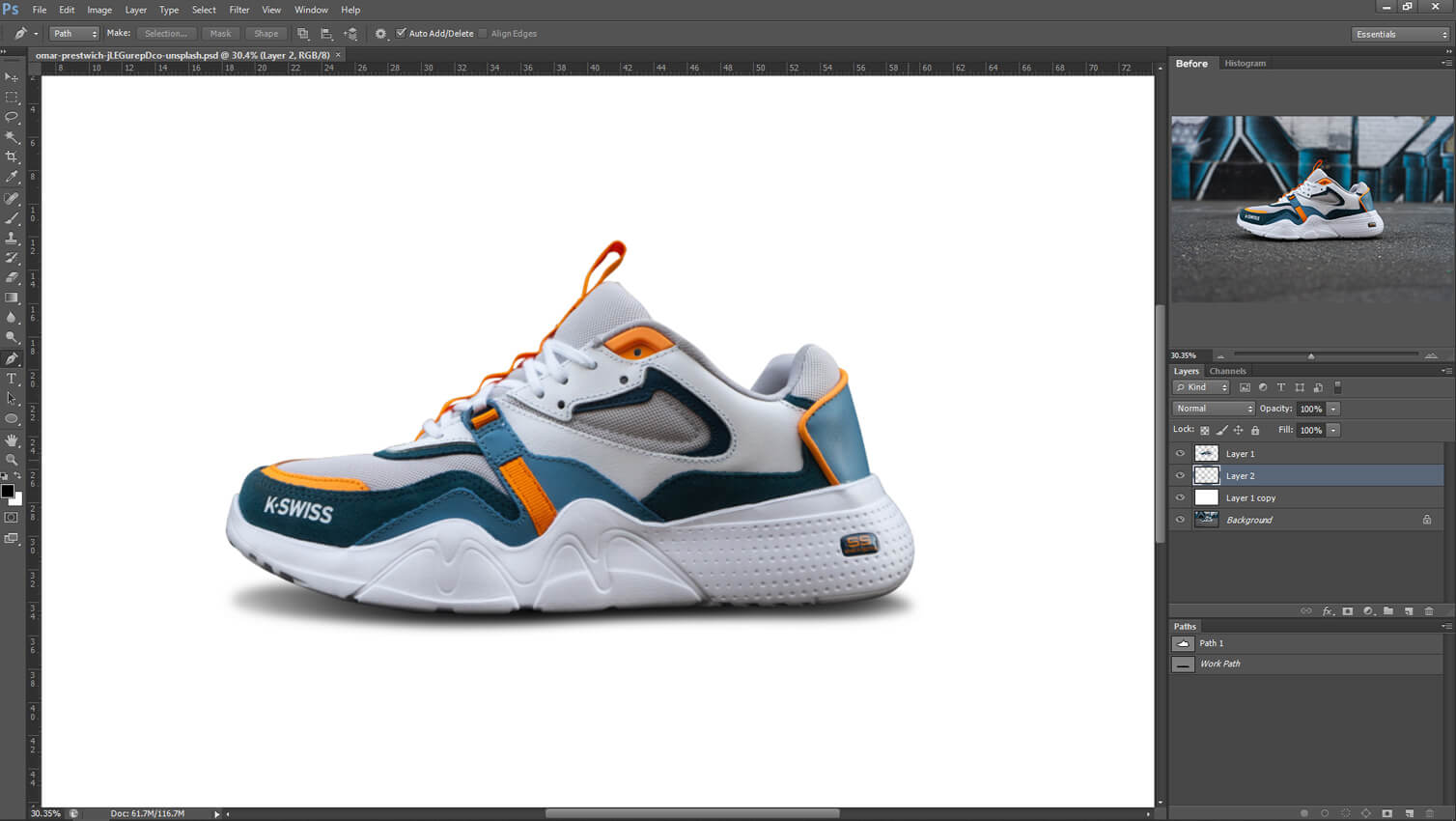Image resolution: width=1456 pixels, height=821 pixels.
Task: Open the layer Kind filter dropdown
Action: pos(1201,387)
